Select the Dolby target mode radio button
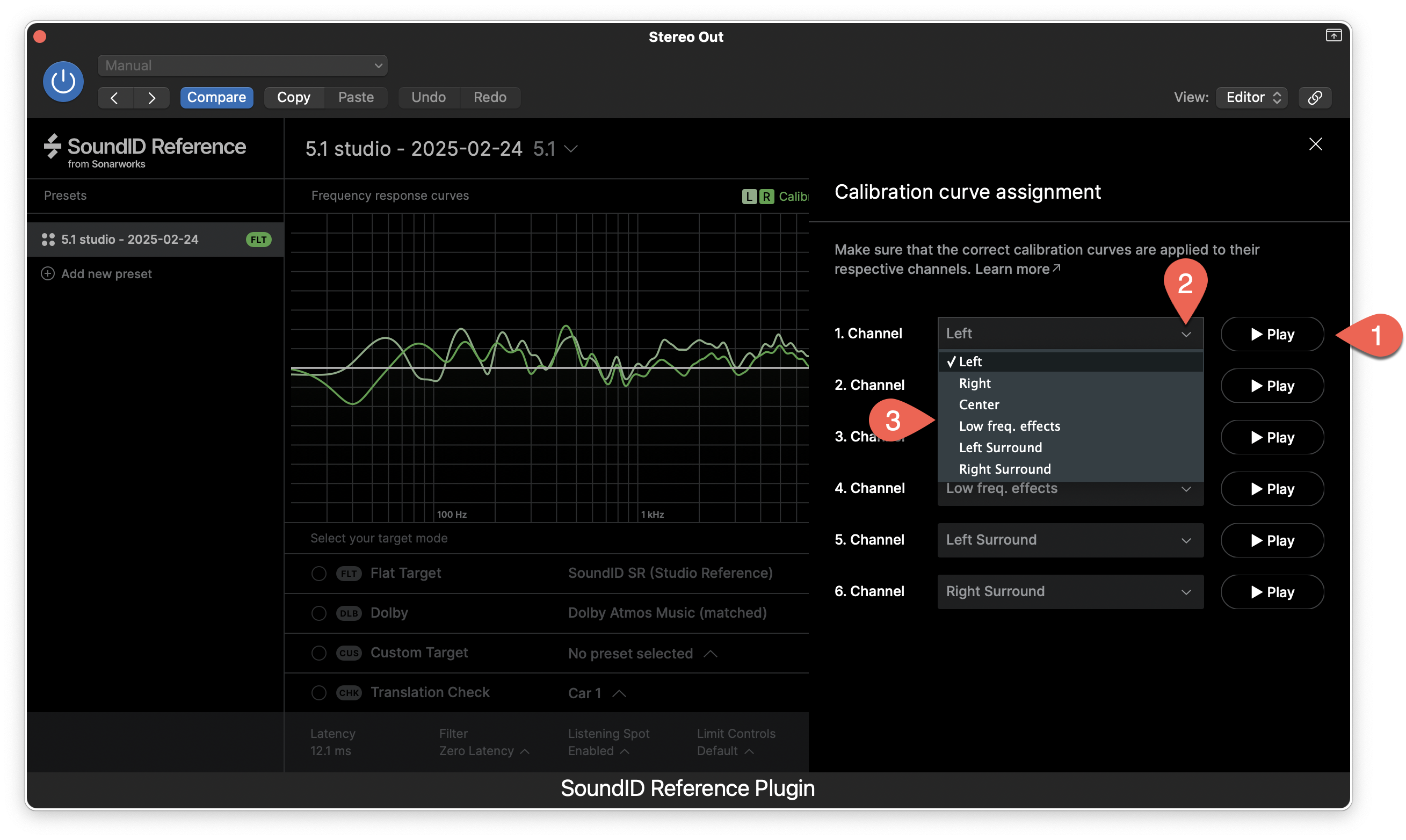Viewport: 1406px width, 840px height. (318, 613)
